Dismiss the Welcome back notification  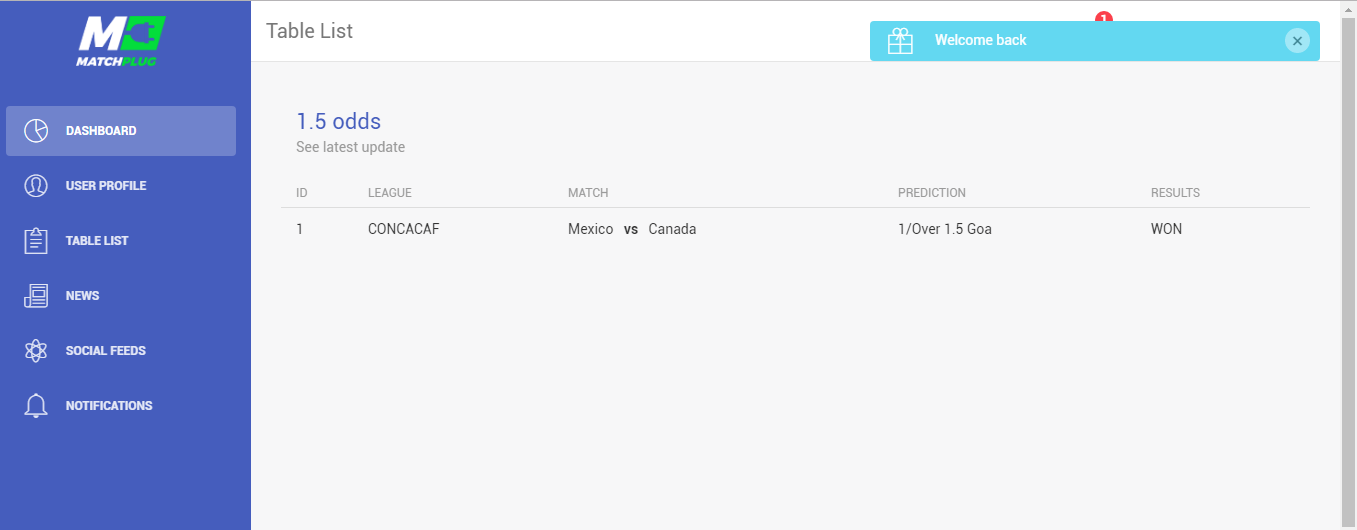1297,41
